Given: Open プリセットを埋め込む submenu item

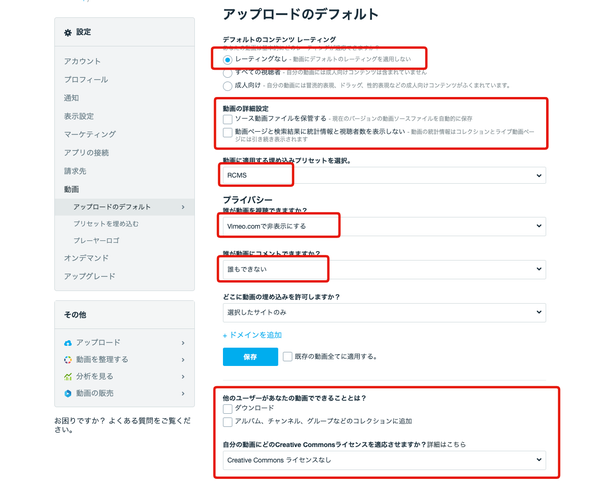Looking at the screenshot, I should coord(106,224).
